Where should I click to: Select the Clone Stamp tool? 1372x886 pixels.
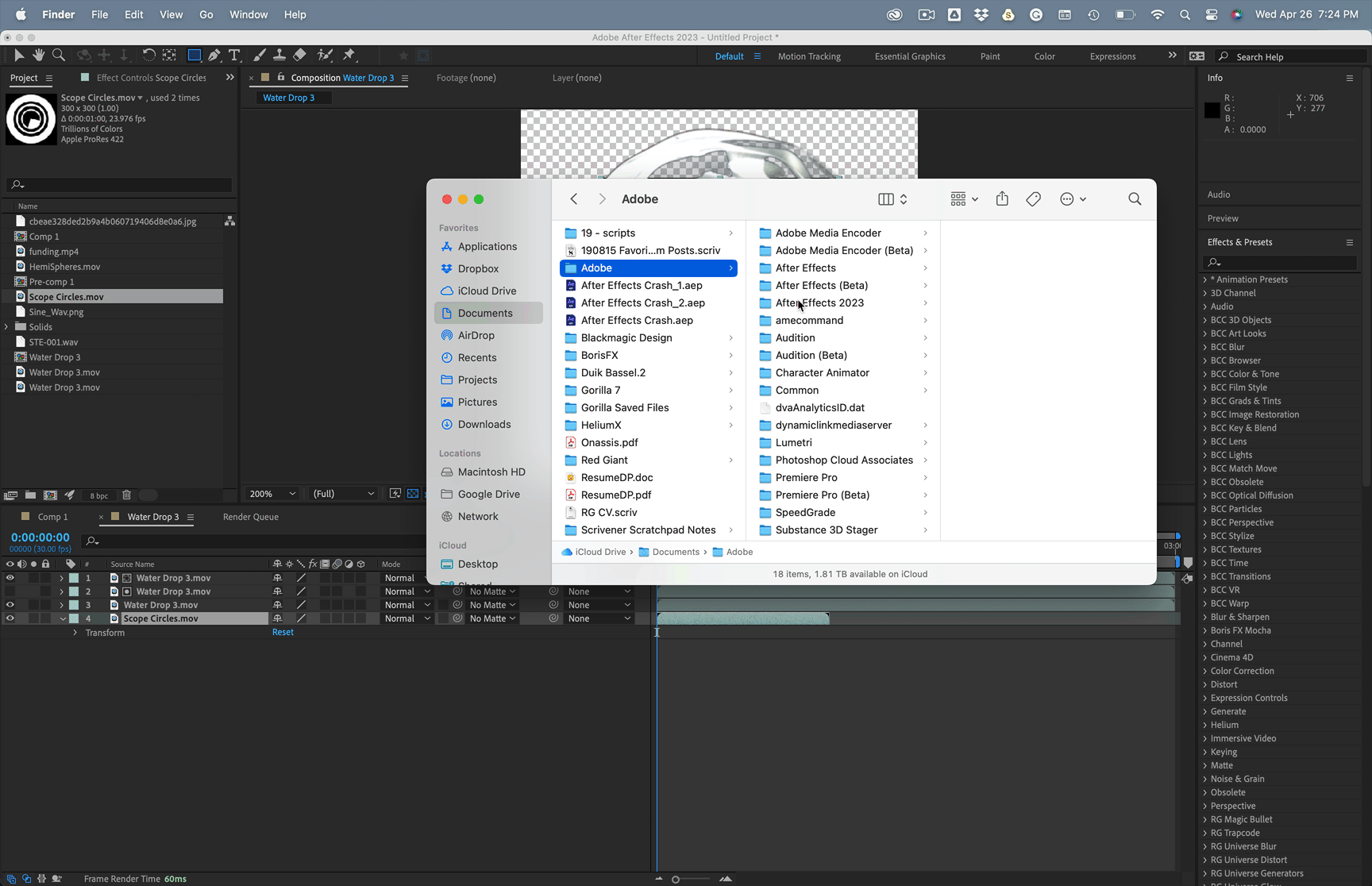279,55
